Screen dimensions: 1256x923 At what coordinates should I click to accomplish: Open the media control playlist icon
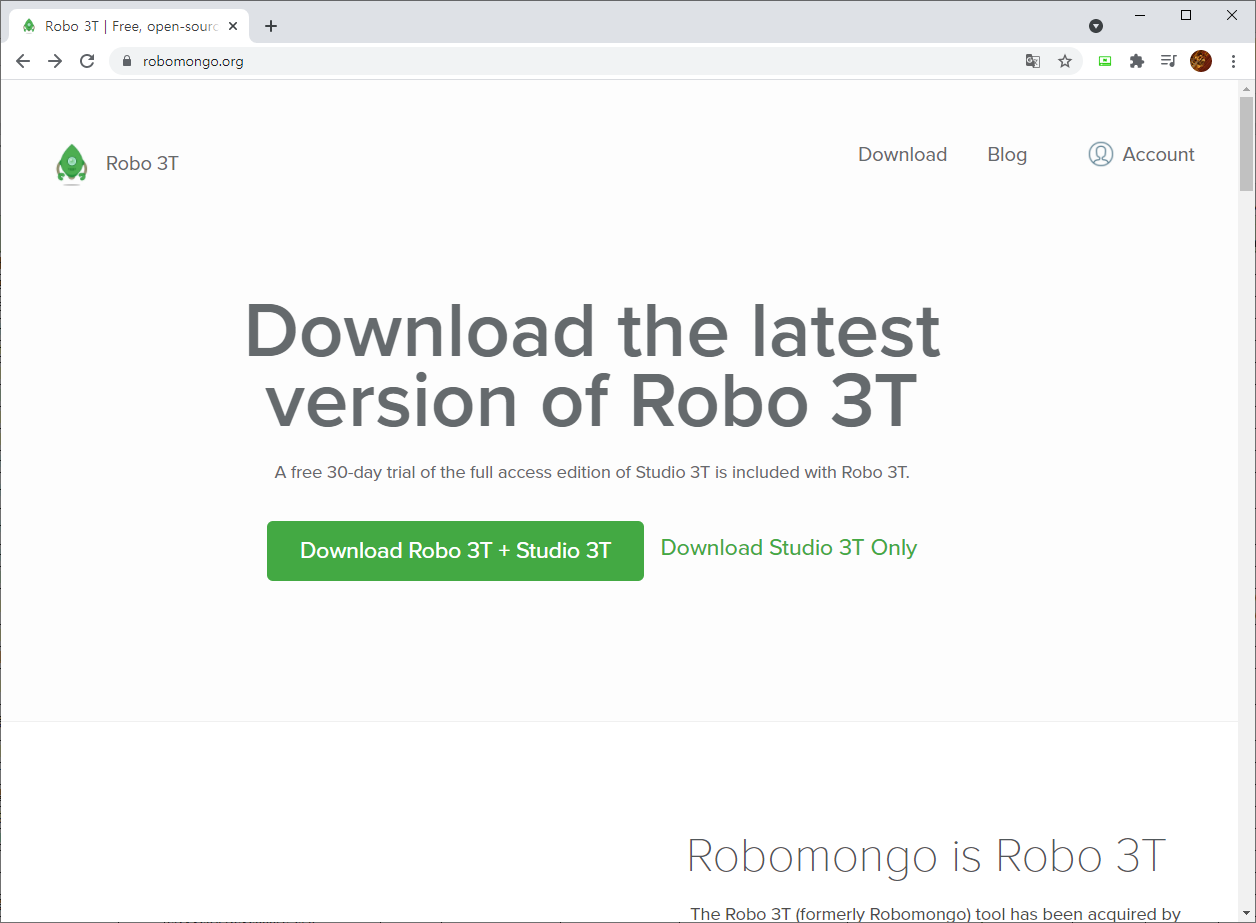(1168, 61)
